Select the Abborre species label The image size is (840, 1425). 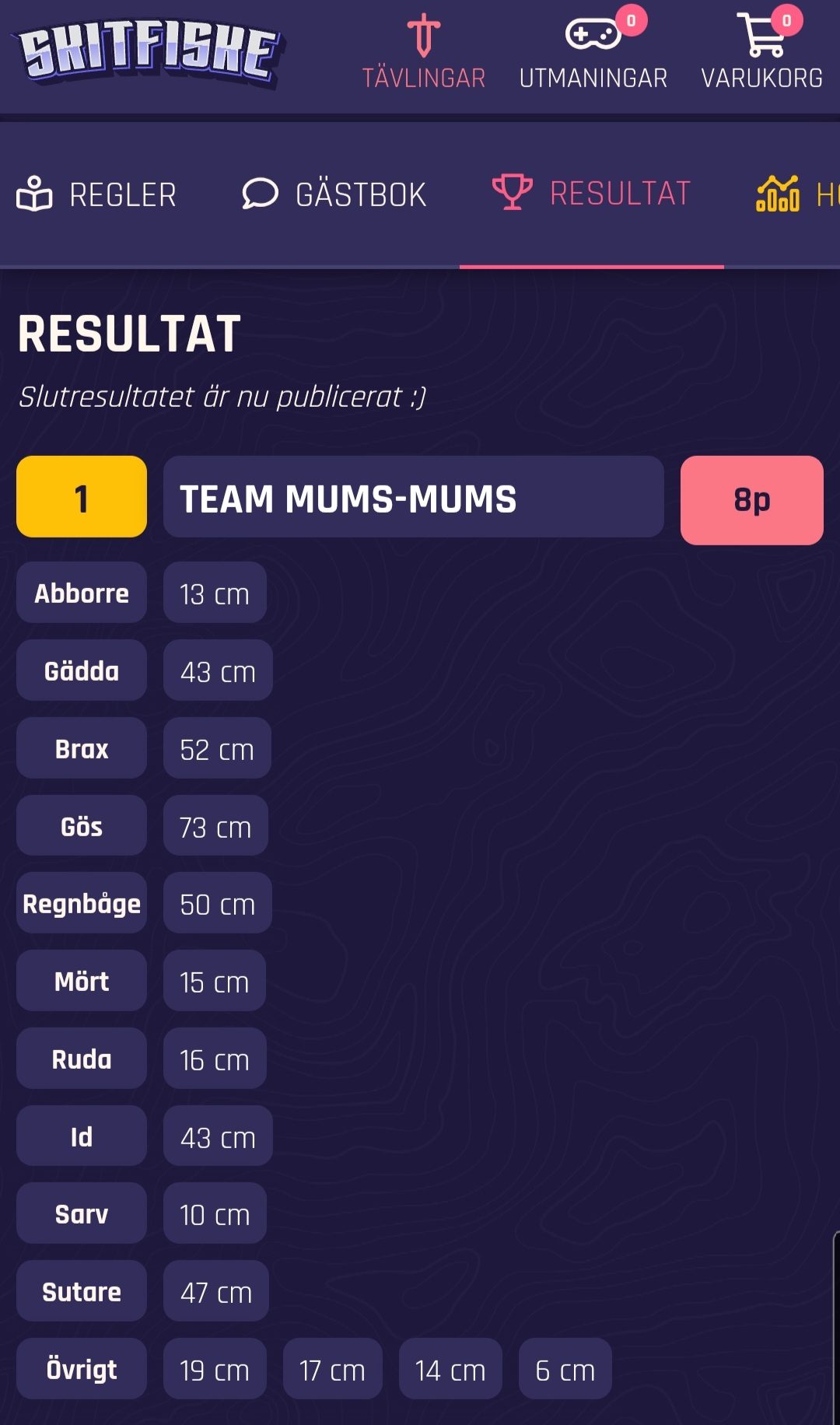tap(82, 593)
